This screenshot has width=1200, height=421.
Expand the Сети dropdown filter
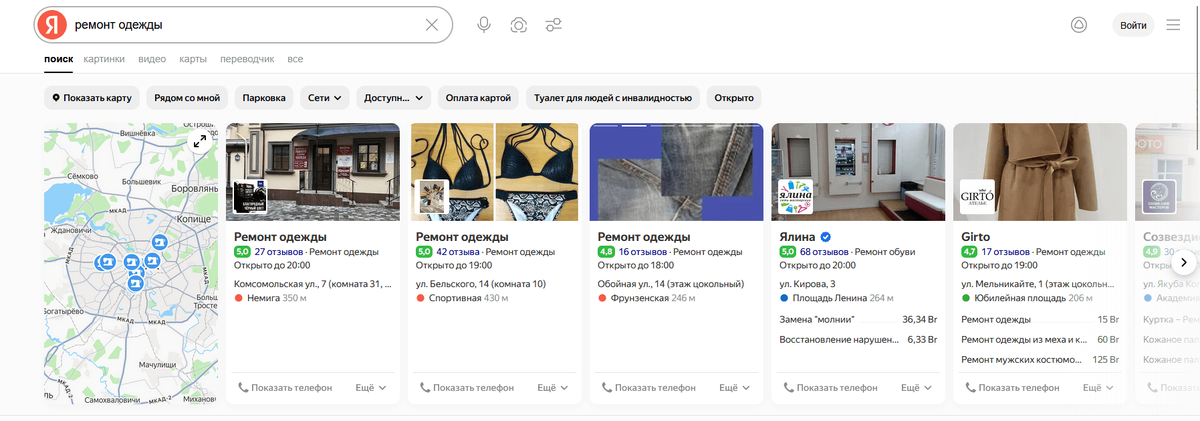click(325, 98)
